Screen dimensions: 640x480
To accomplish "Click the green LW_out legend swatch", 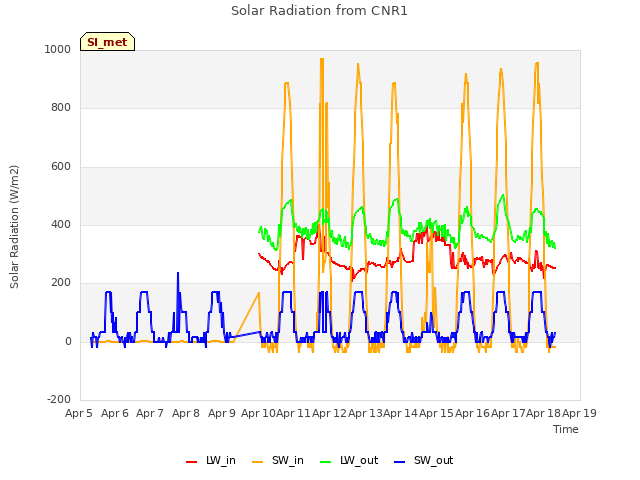I will [325, 462].
